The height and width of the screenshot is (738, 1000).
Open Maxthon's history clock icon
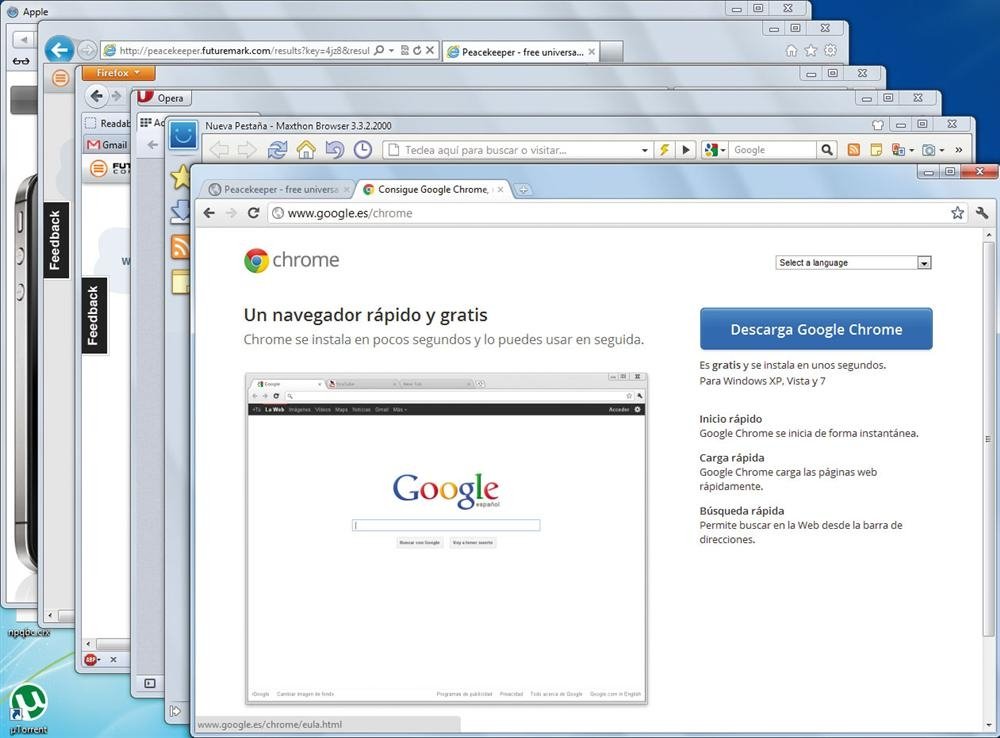363,150
